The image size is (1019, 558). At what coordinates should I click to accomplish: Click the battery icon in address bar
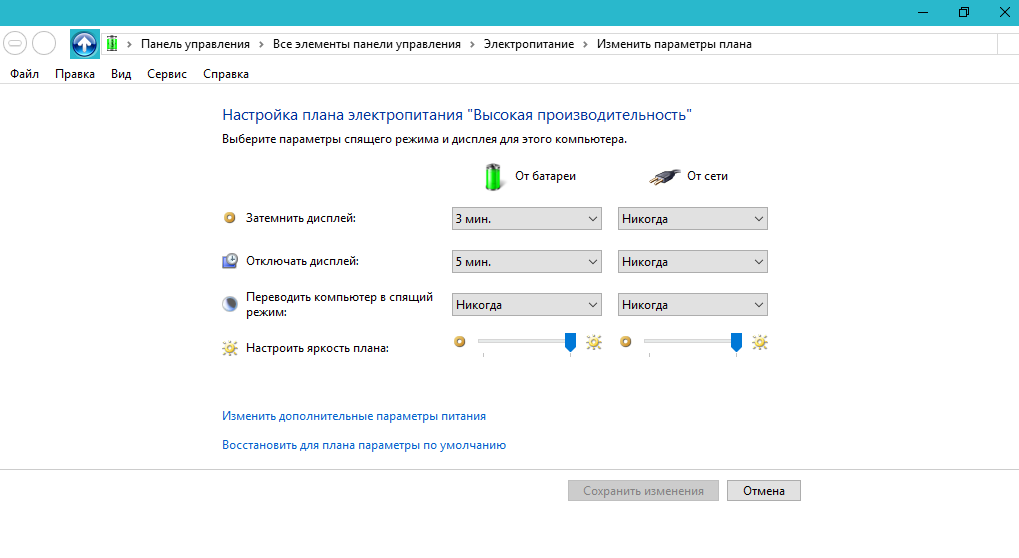coord(112,44)
